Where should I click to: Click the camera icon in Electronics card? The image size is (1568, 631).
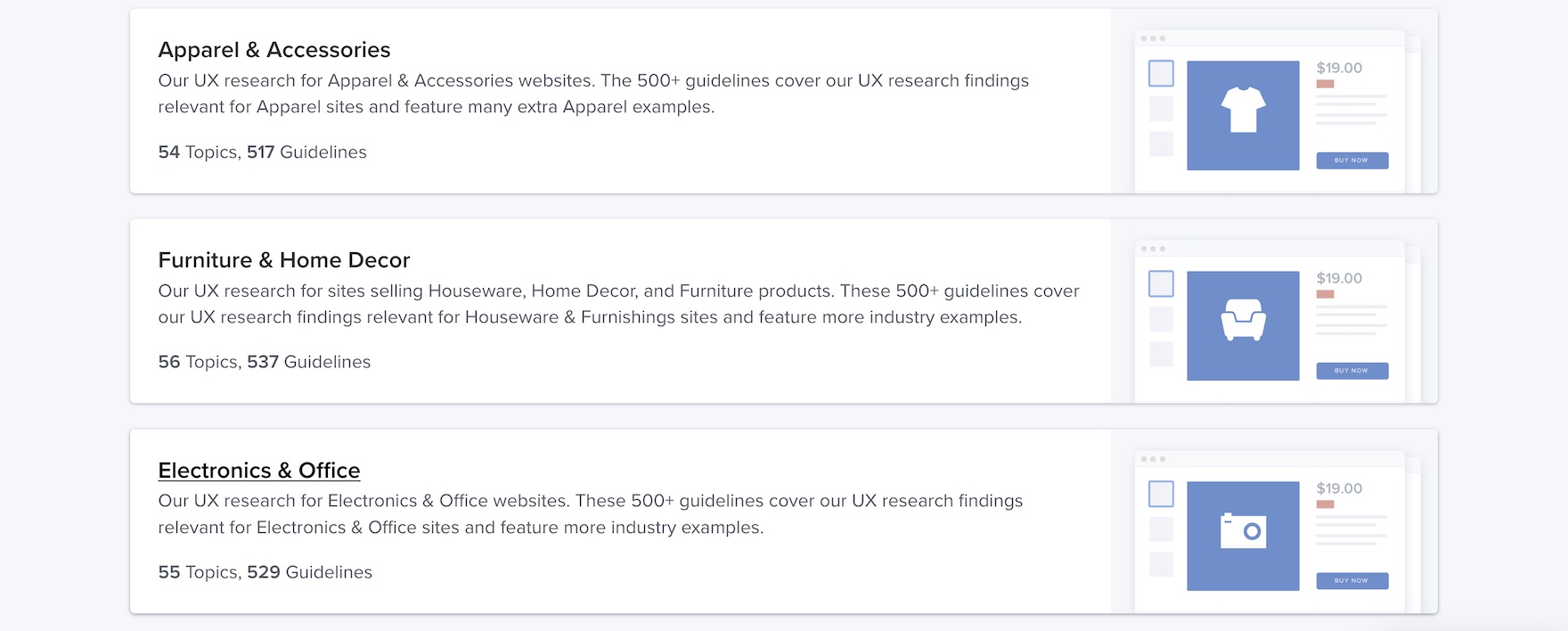coord(1243,531)
